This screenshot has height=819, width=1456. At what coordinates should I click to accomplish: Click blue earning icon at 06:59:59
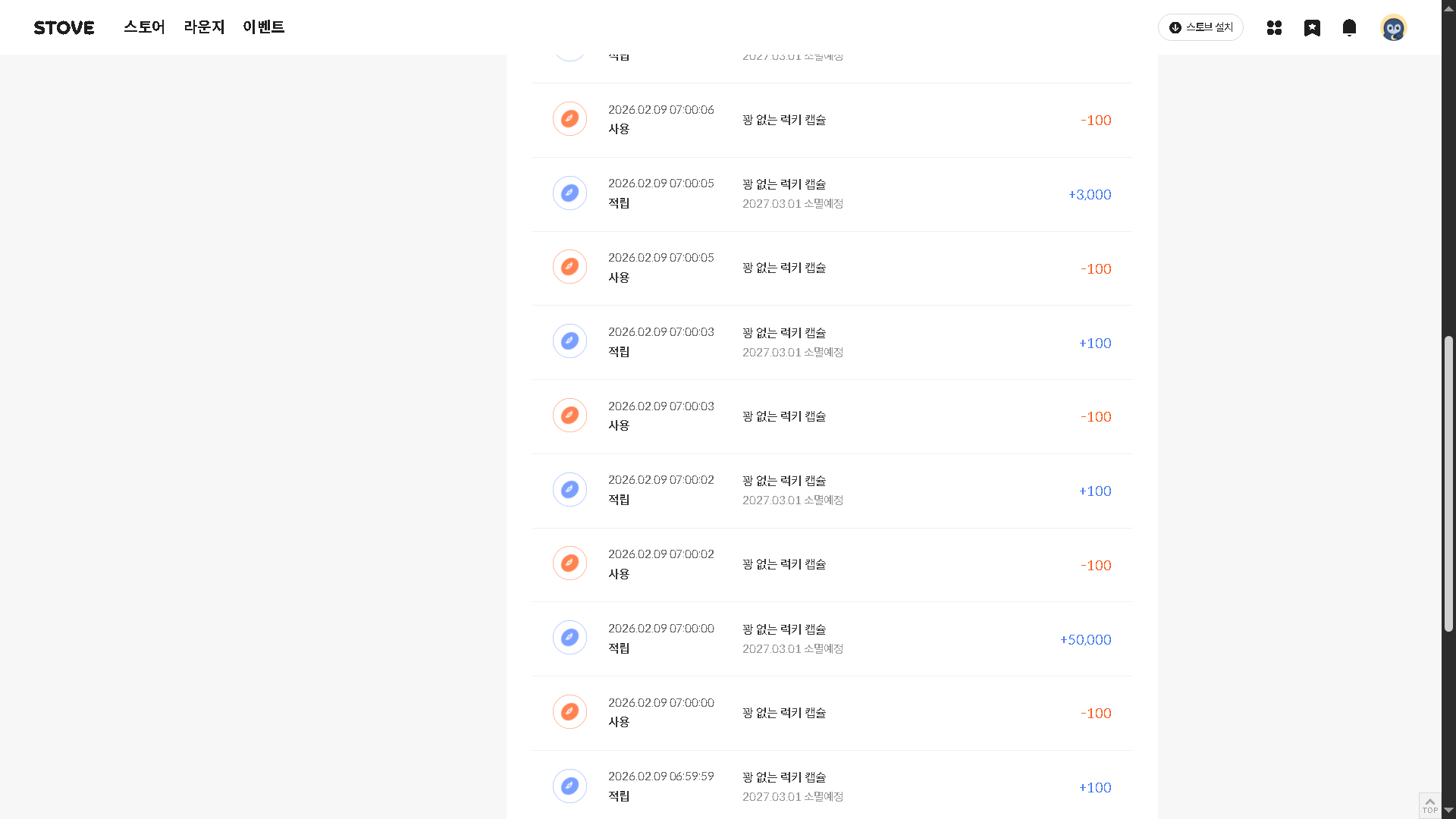coord(570,786)
